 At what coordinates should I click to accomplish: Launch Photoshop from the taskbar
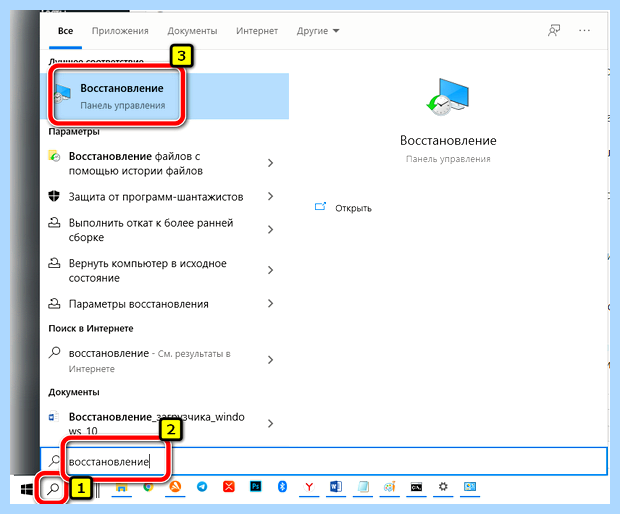(x=256, y=487)
